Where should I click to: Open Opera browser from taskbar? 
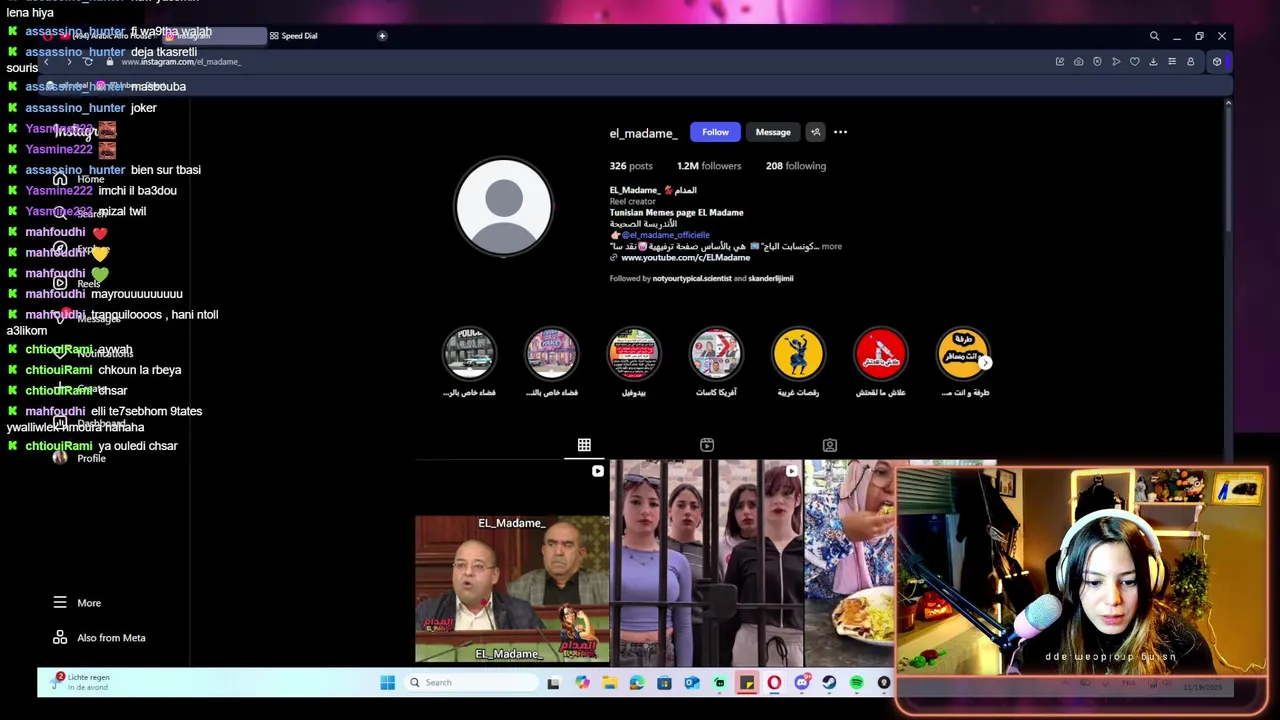pos(774,683)
